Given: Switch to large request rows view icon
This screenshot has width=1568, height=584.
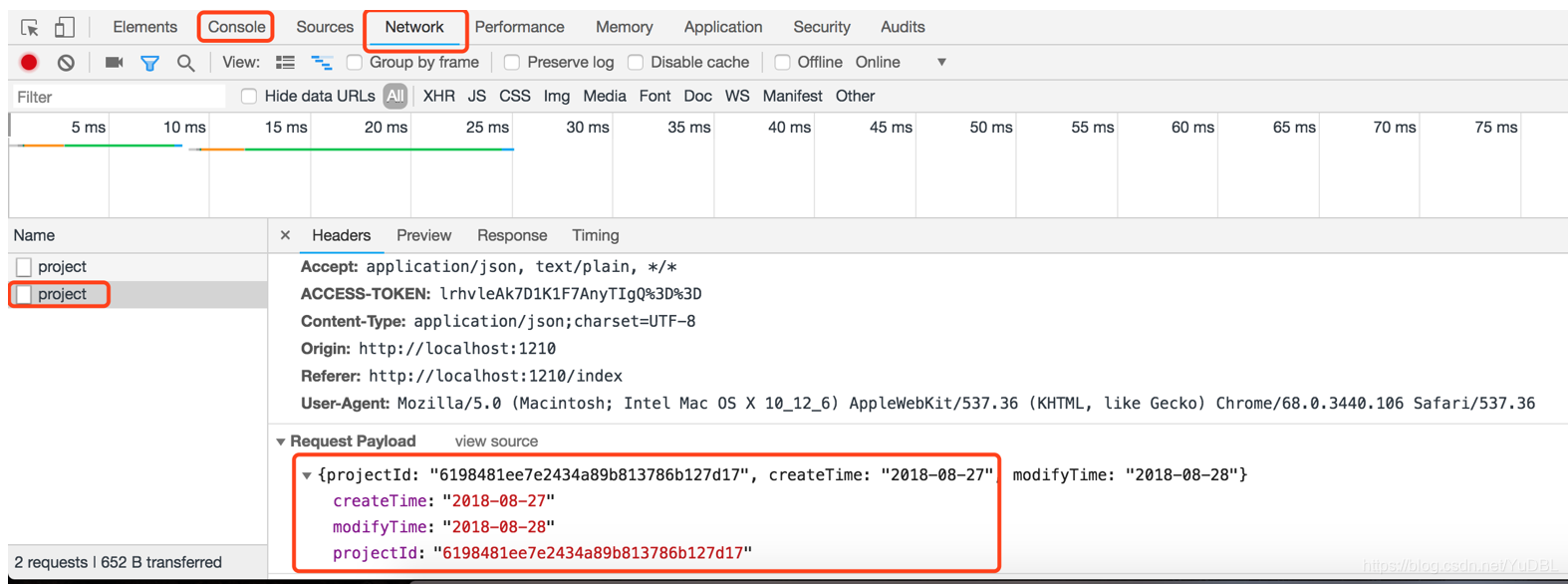Looking at the screenshot, I should point(285,62).
